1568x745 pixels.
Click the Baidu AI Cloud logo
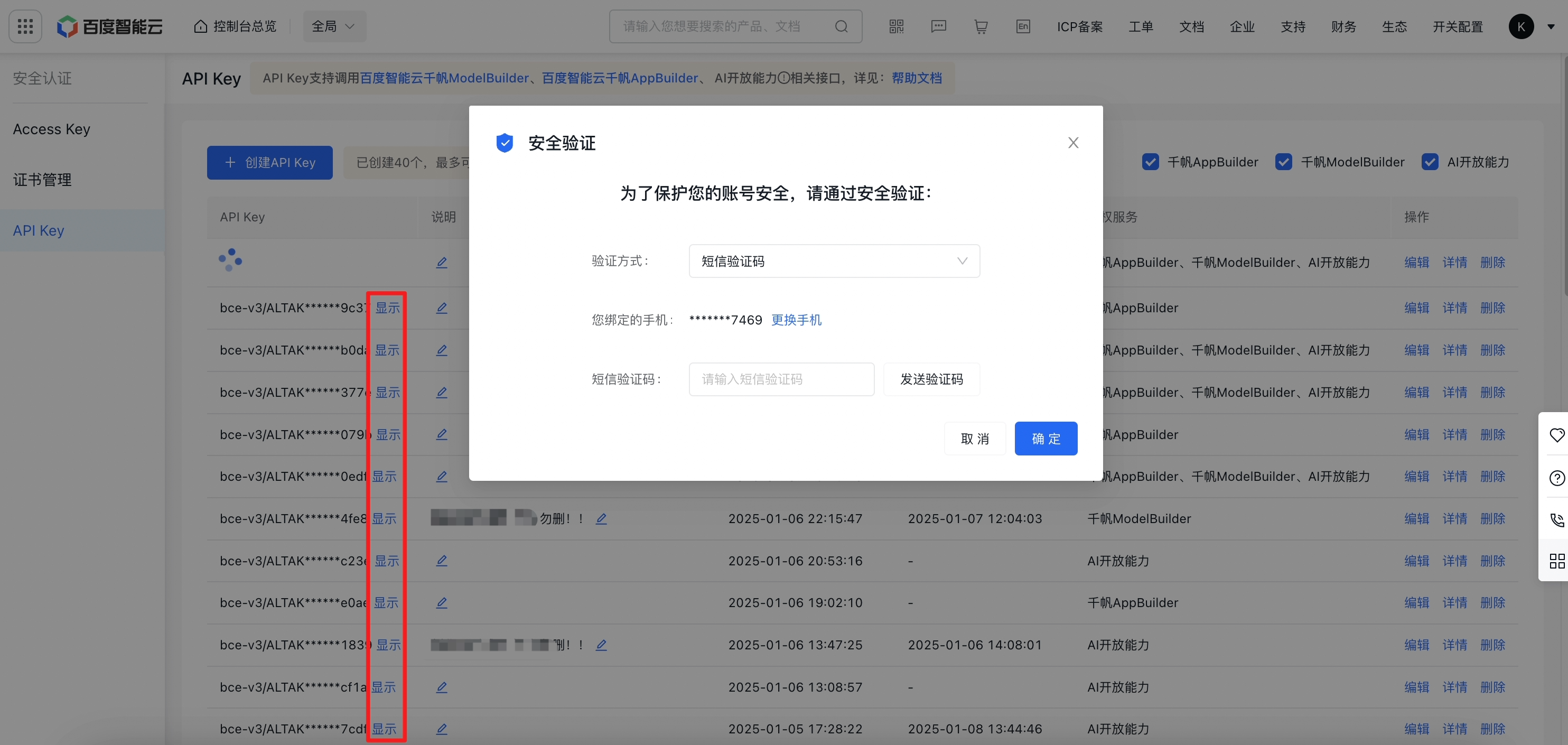pos(110,26)
